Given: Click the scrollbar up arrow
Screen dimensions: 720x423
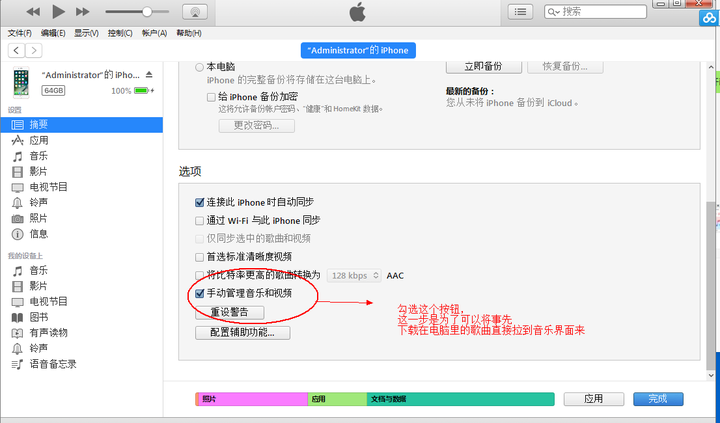Looking at the screenshot, I should click(711, 68).
